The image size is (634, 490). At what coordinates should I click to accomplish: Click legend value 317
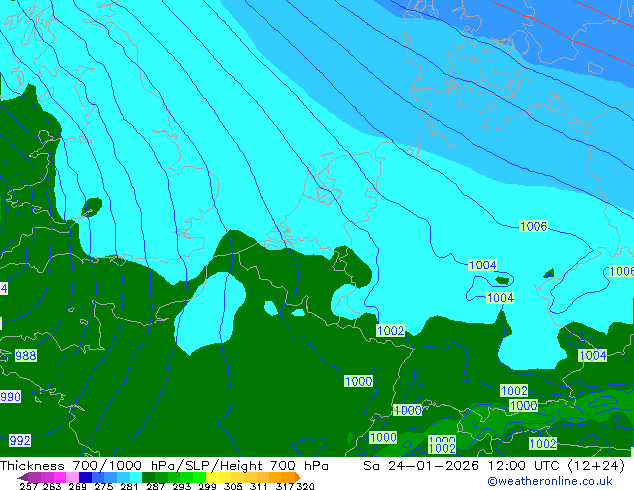(285, 486)
